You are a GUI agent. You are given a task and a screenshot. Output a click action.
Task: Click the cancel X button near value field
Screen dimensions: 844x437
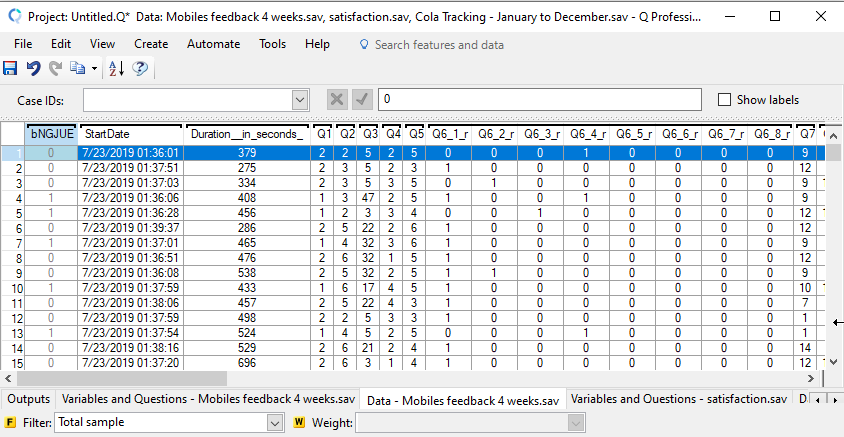(338, 100)
